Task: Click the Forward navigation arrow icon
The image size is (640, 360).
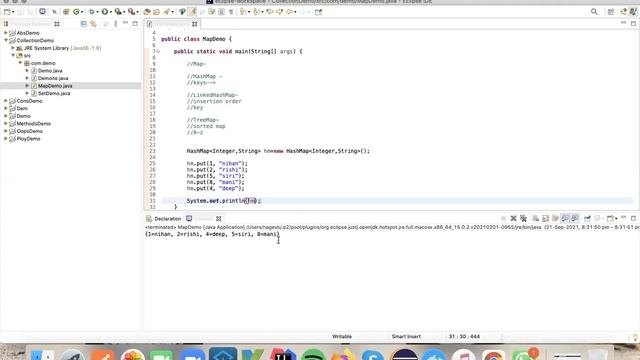Action: point(303,12)
